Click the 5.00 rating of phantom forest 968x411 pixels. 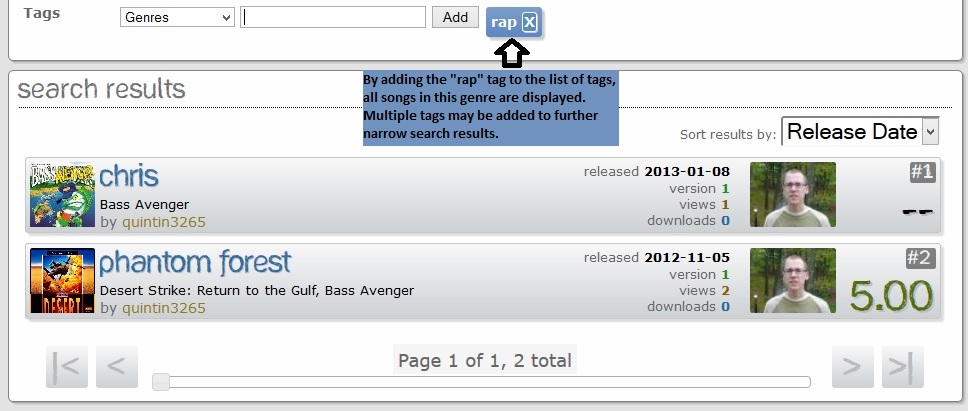click(x=891, y=296)
